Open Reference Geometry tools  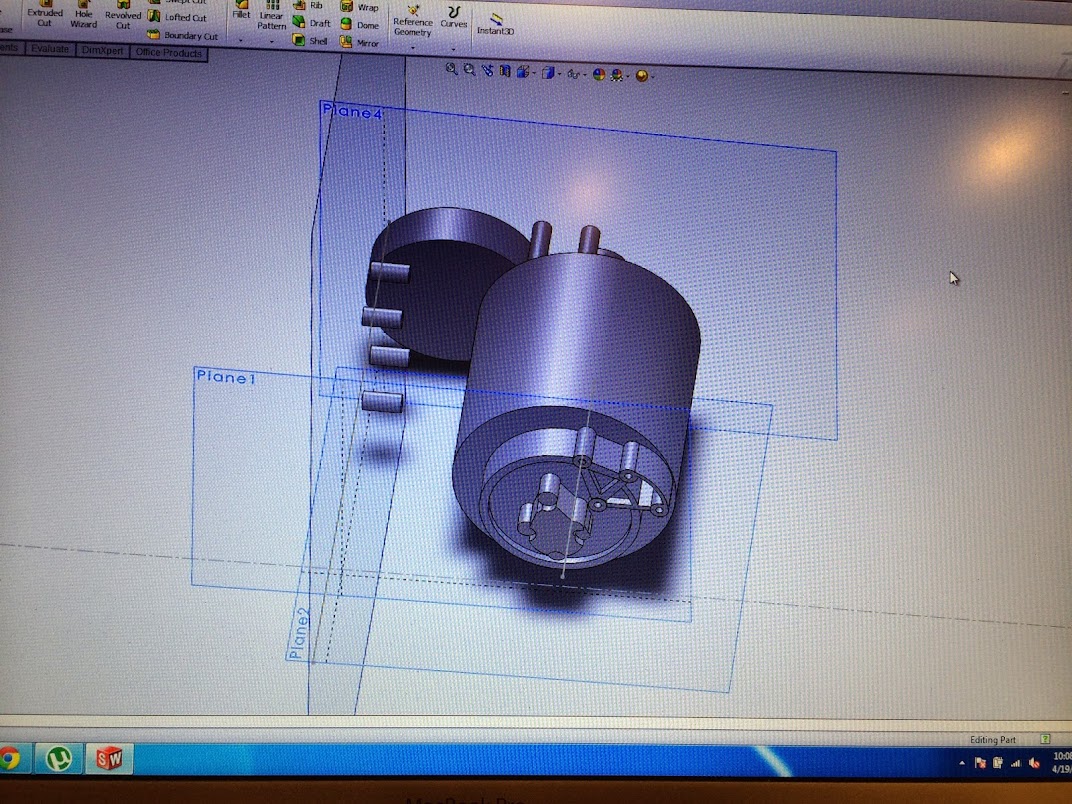click(x=412, y=21)
